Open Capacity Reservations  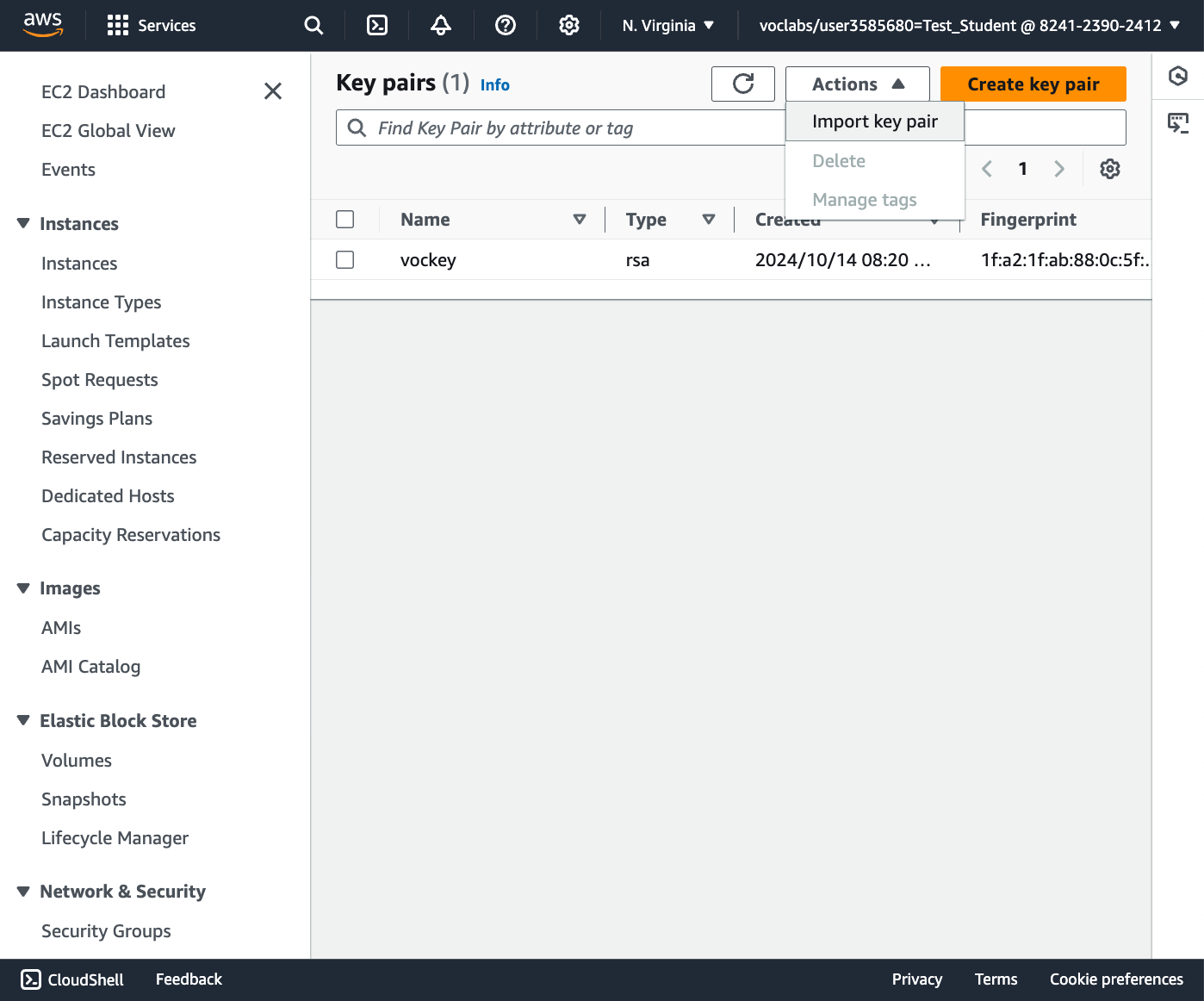131,535
